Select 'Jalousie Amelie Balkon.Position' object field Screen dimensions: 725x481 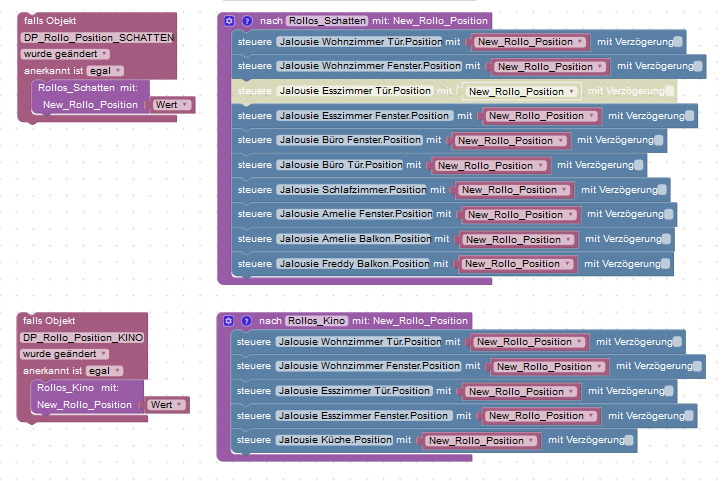point(354,239)
